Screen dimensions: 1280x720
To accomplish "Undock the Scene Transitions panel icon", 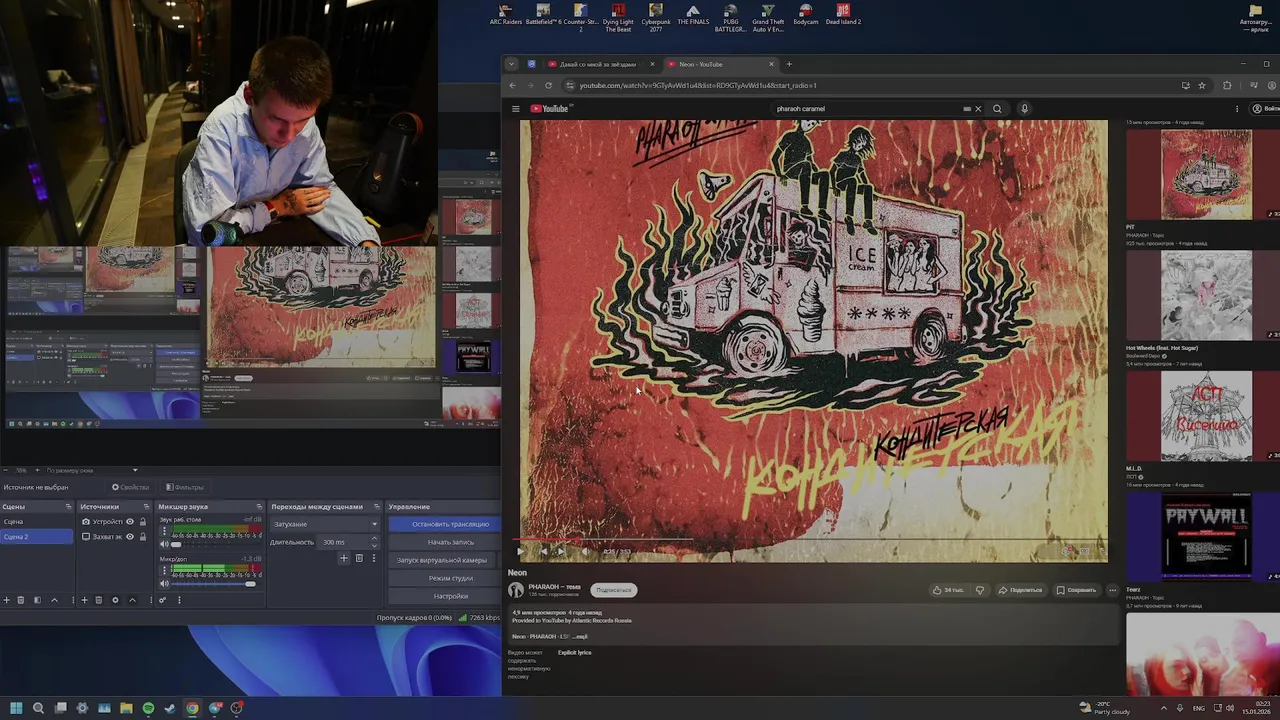I will (377, 507).
